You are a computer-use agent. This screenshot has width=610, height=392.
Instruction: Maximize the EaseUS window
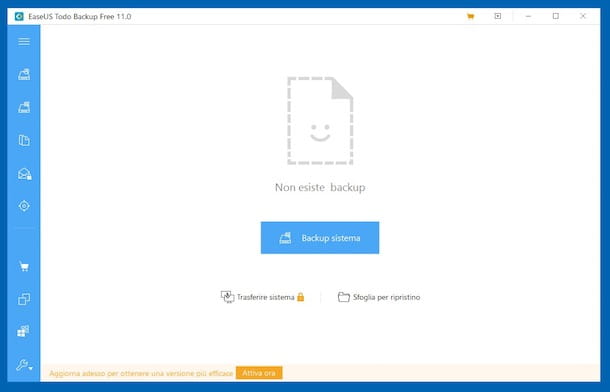(556, 16)
